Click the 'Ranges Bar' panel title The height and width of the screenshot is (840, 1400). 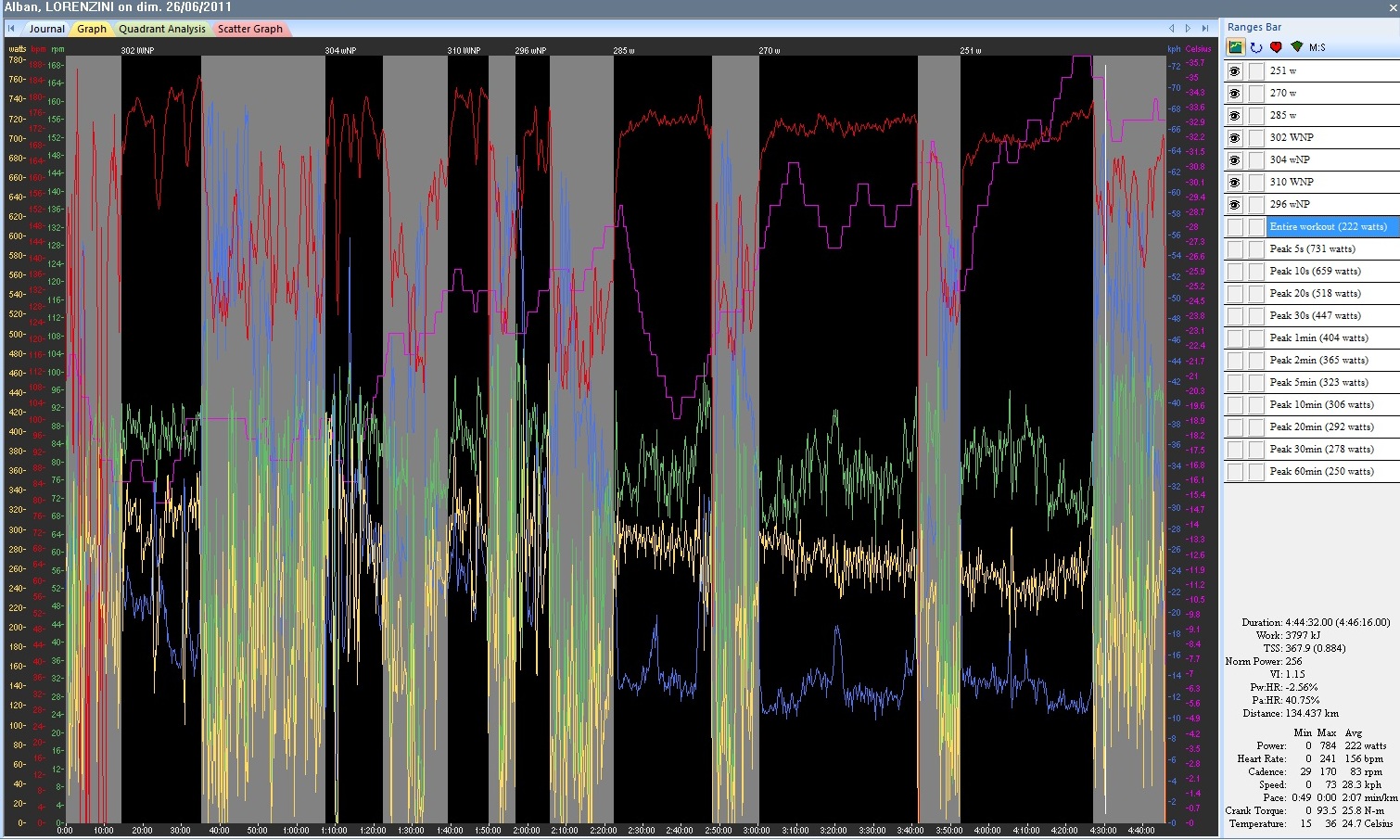point(1254,27)
